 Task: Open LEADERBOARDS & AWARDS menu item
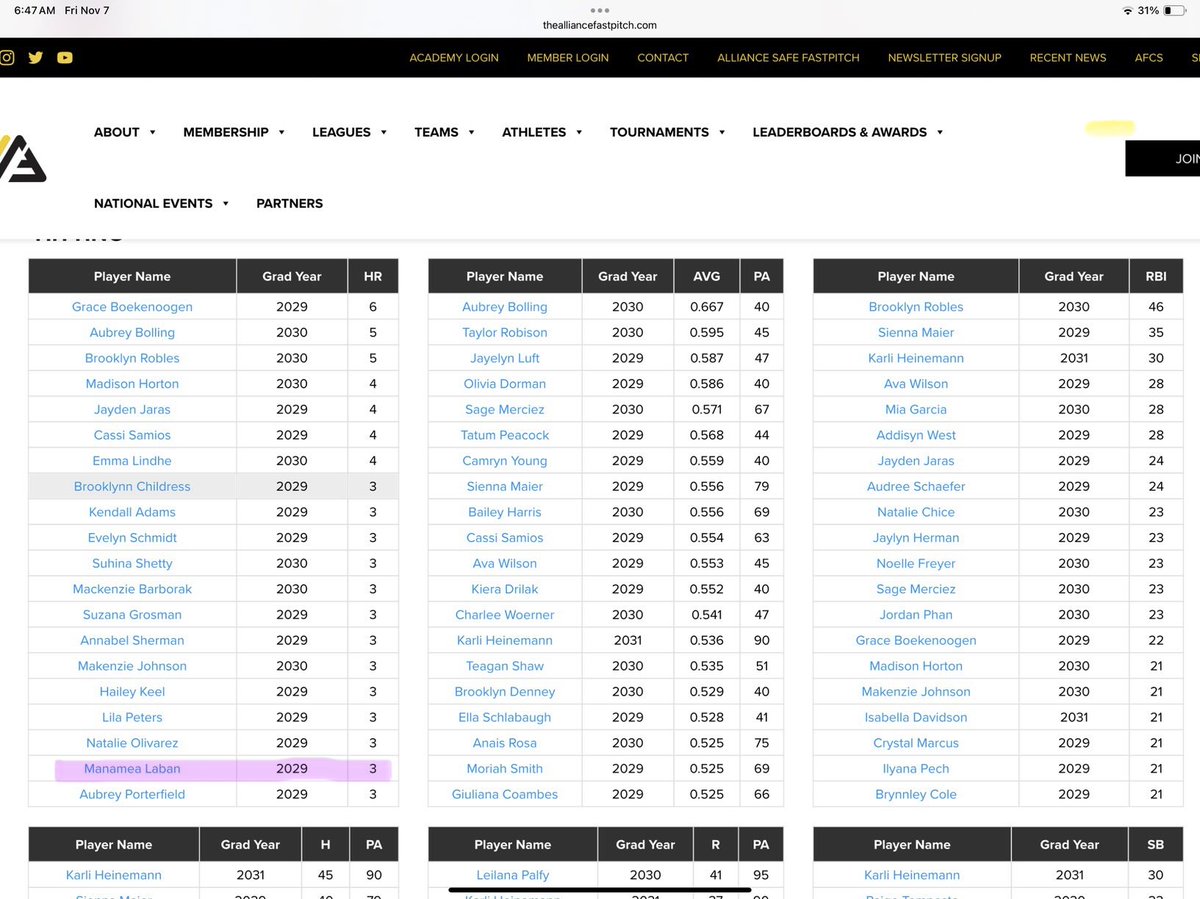pos(839,132)
